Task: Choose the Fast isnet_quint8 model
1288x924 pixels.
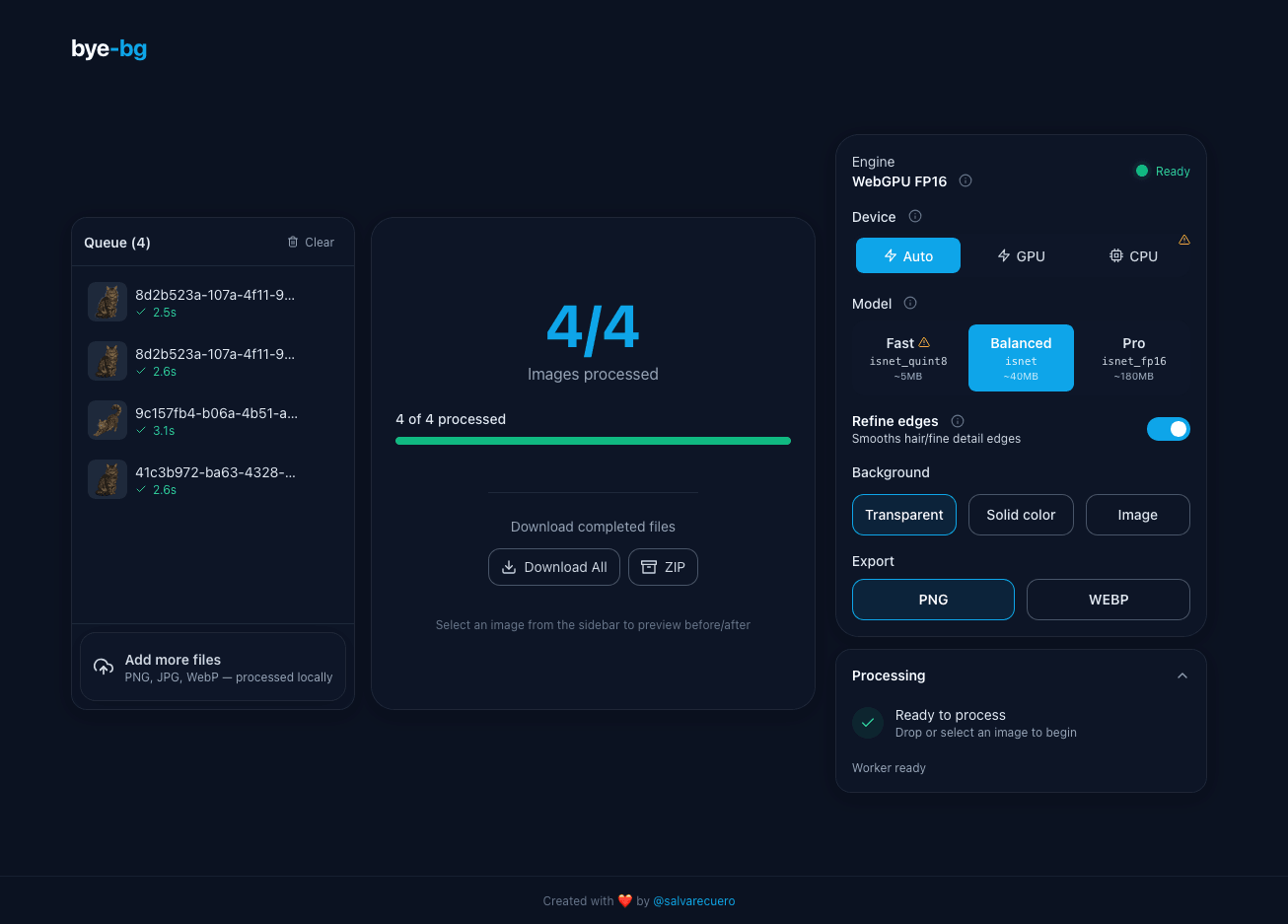Action: click(x=908, y=358)
